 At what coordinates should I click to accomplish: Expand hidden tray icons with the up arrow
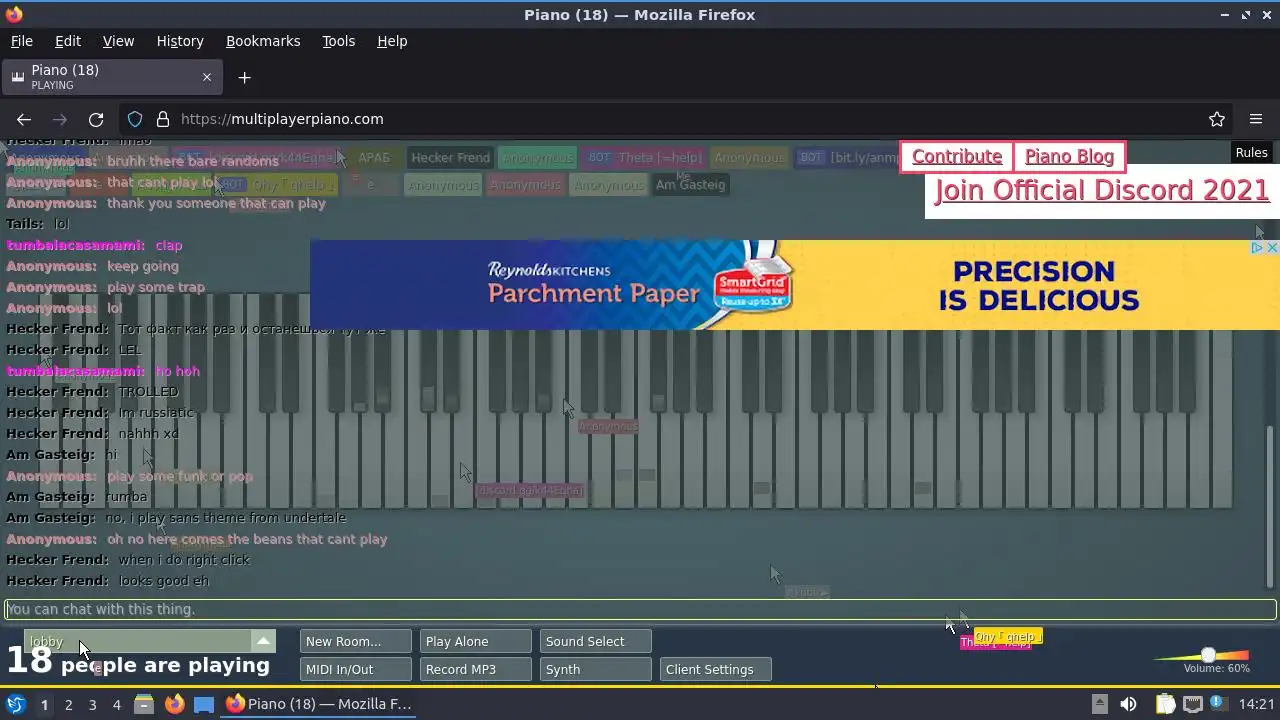tap(1099, 704)
